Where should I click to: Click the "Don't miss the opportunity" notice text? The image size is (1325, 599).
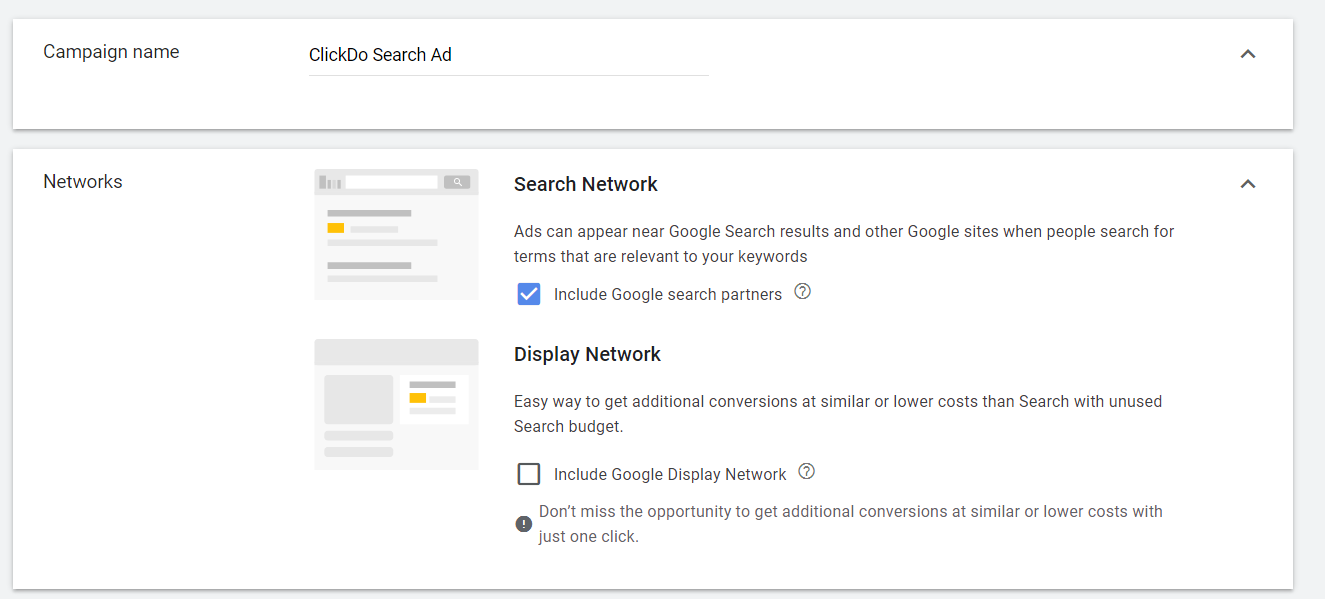tap(850, 524)
